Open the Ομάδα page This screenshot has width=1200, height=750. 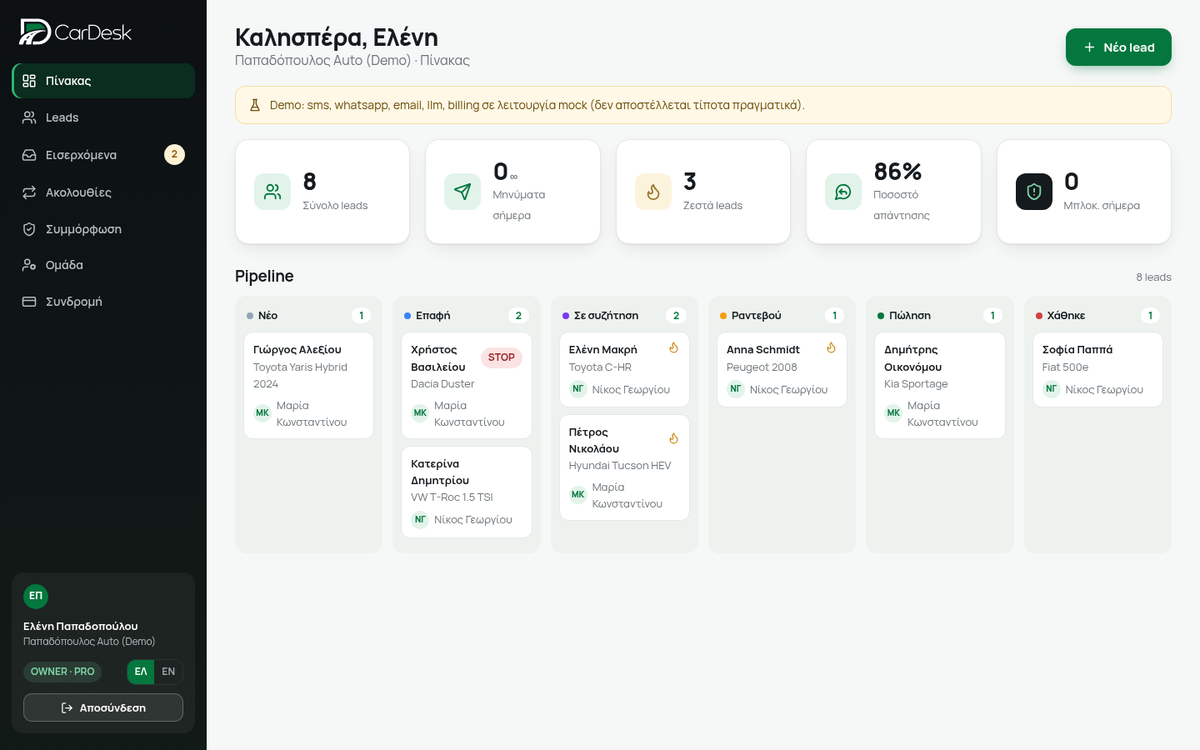(103, 265)
